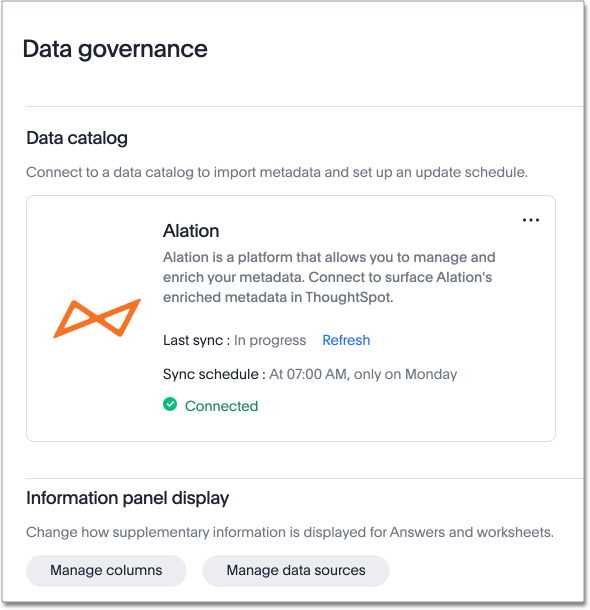This screenshot has height=610, width=590.
Task: Click the Information panel display heading
Action: coord(128,498)
